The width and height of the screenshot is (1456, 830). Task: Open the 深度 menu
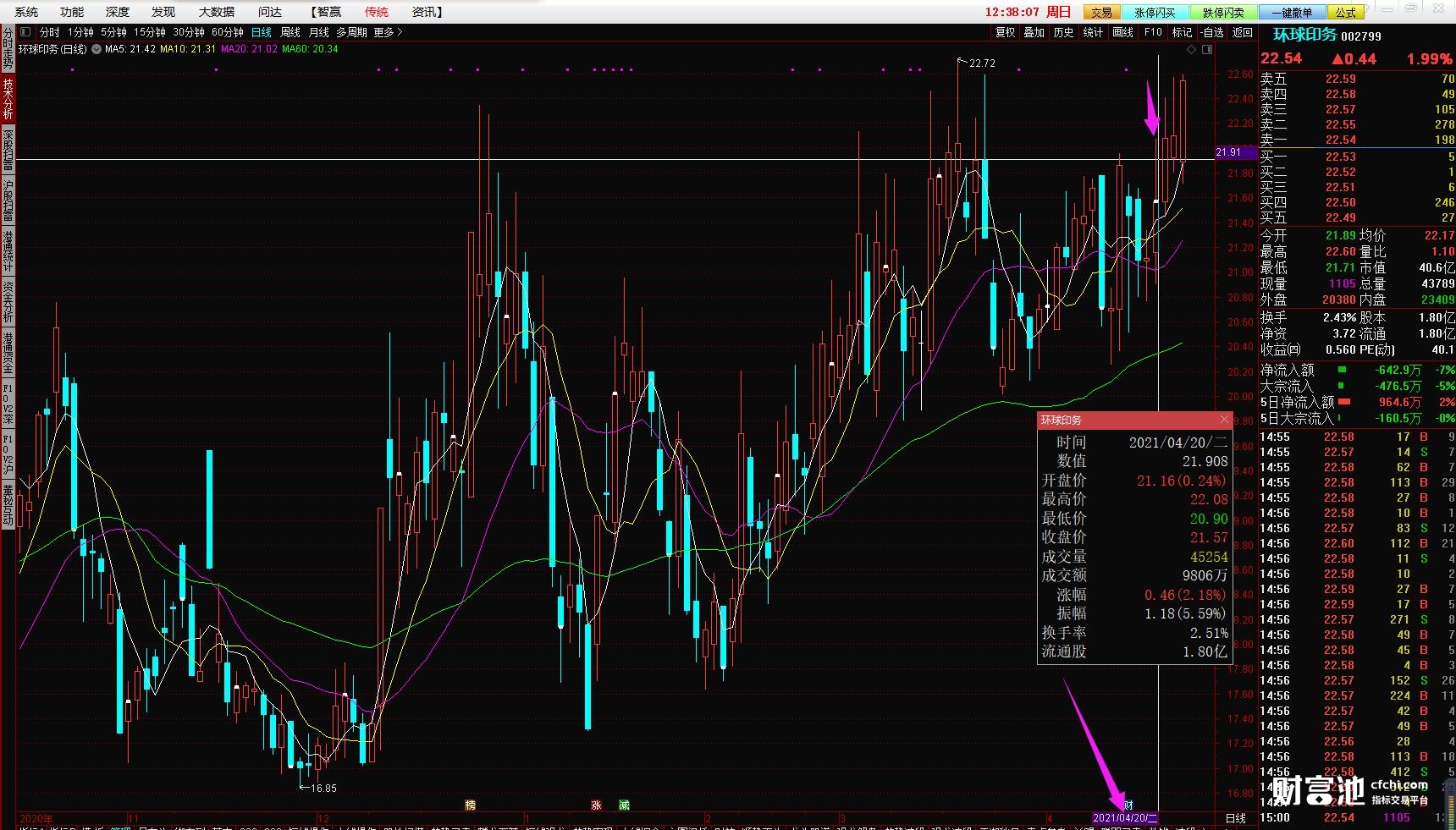pos(118,12)
